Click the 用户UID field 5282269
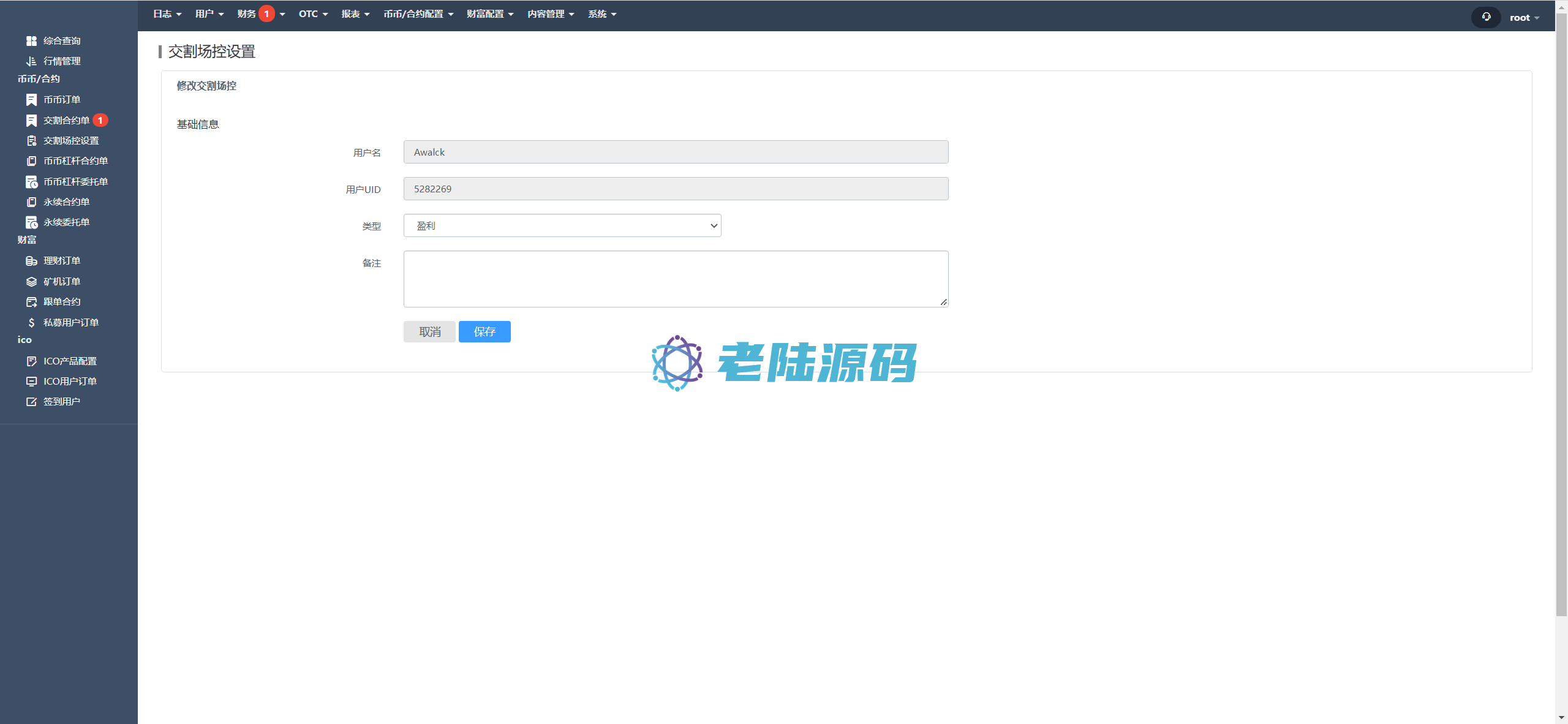 (x=676, y=189)
